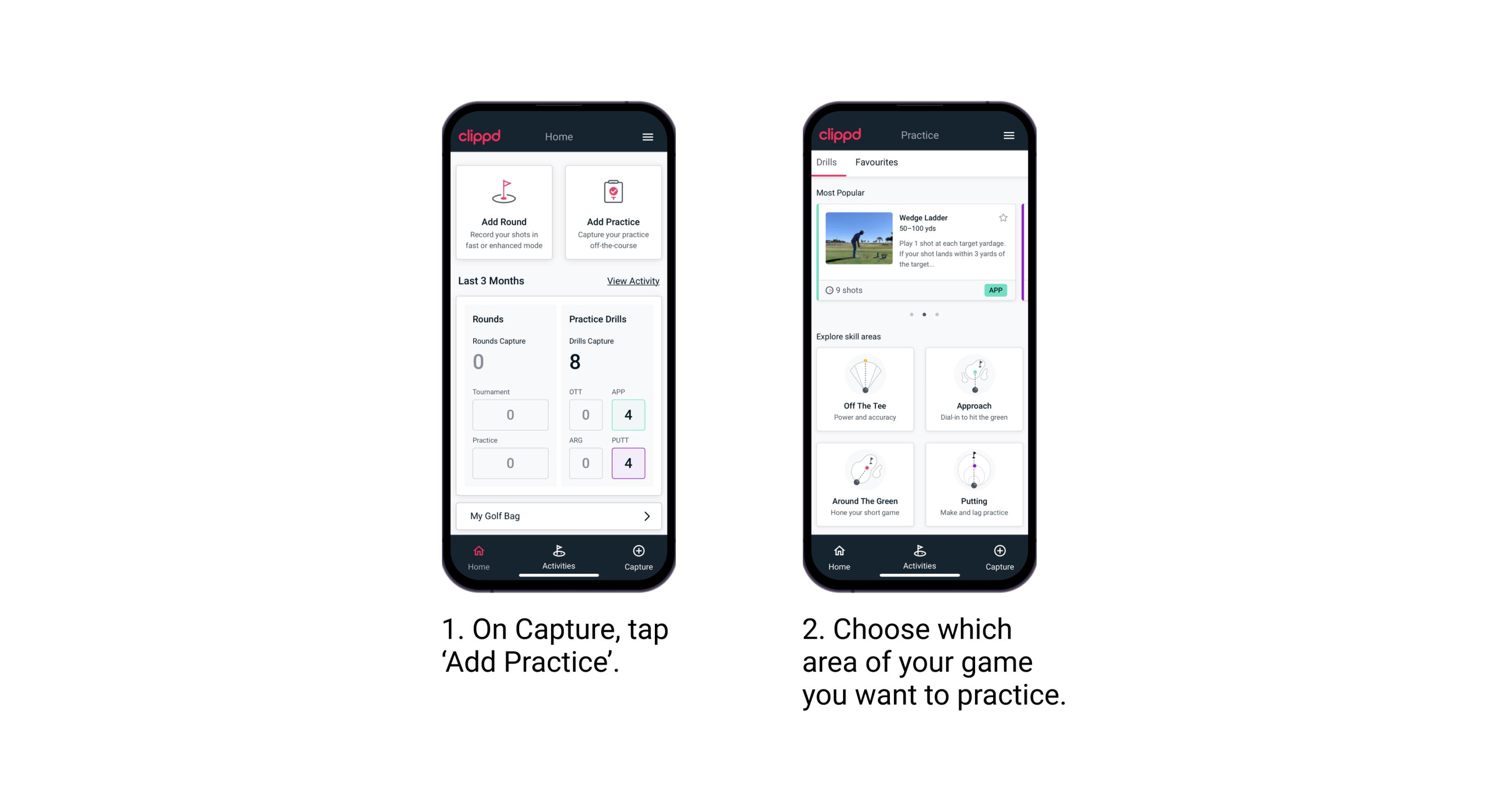Switch to the Favourites tab

click(878, 162)
